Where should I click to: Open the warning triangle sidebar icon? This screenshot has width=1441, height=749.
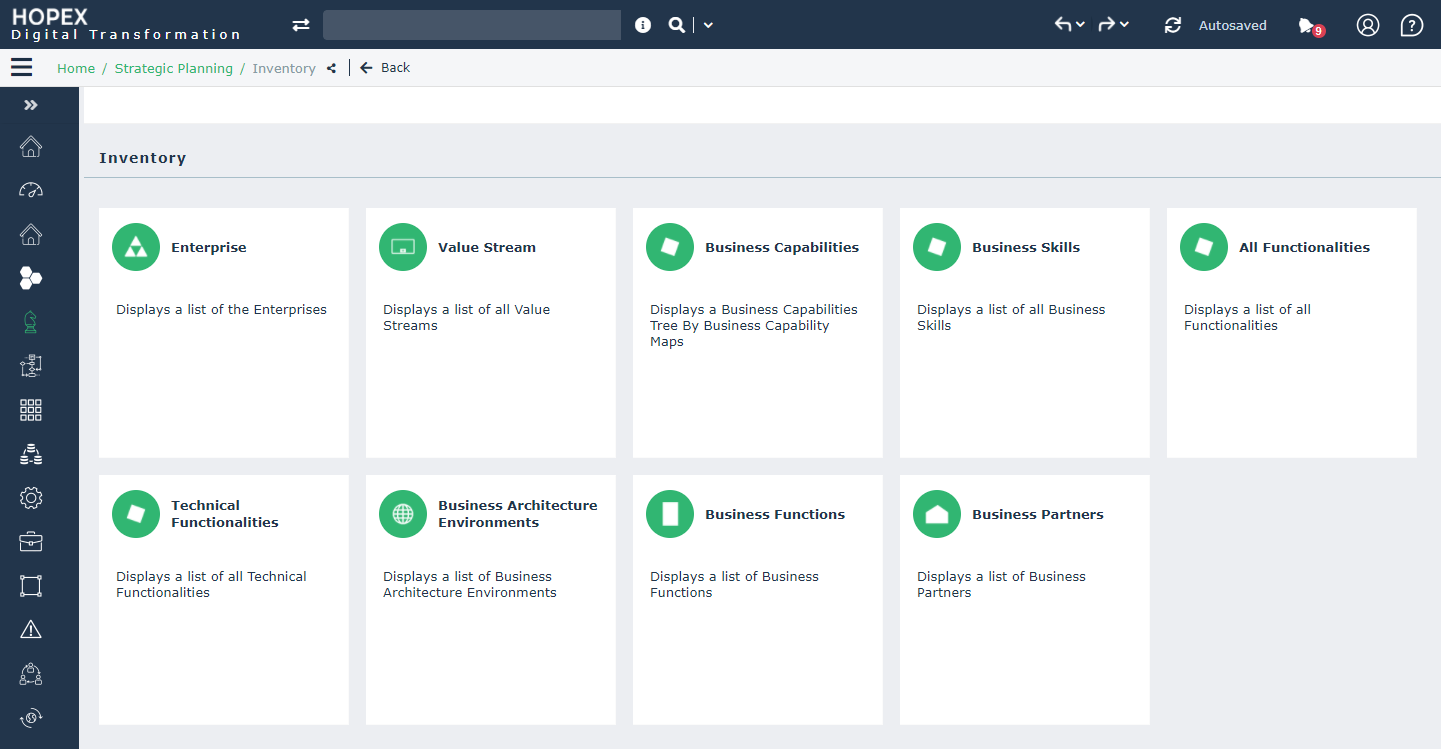pyautogui.click(x=31, y=629)
